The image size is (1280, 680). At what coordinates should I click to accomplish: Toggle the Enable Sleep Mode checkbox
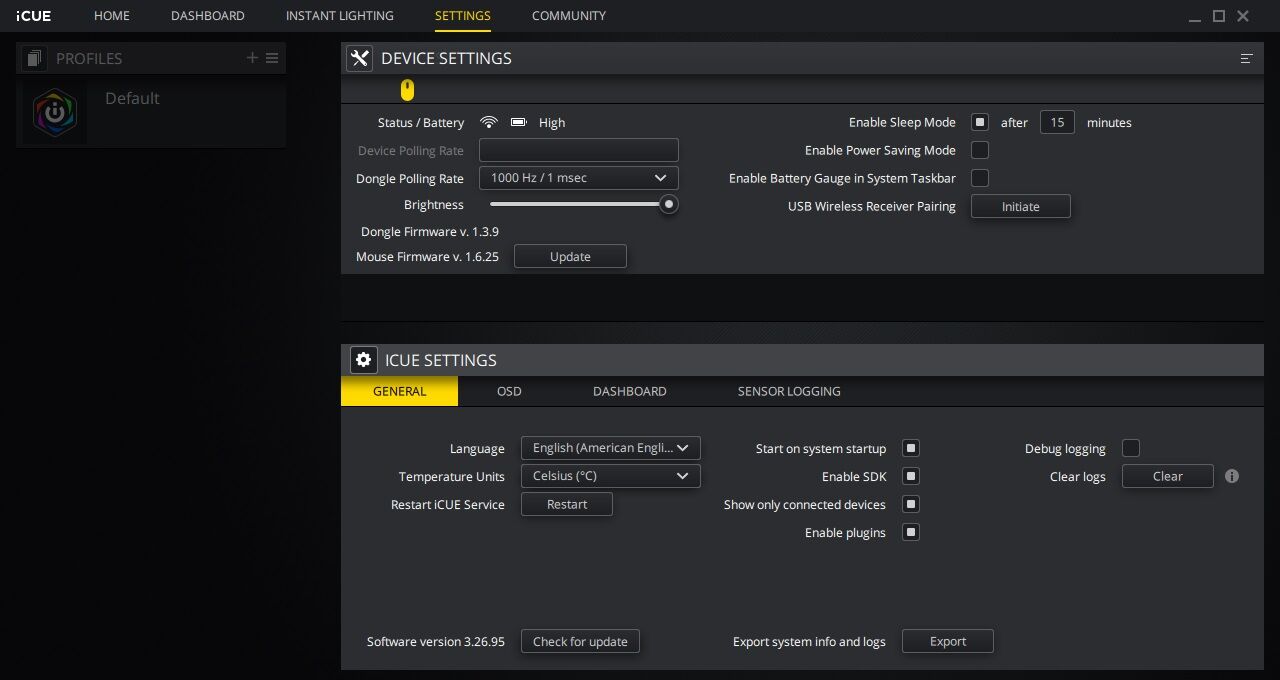980,122
